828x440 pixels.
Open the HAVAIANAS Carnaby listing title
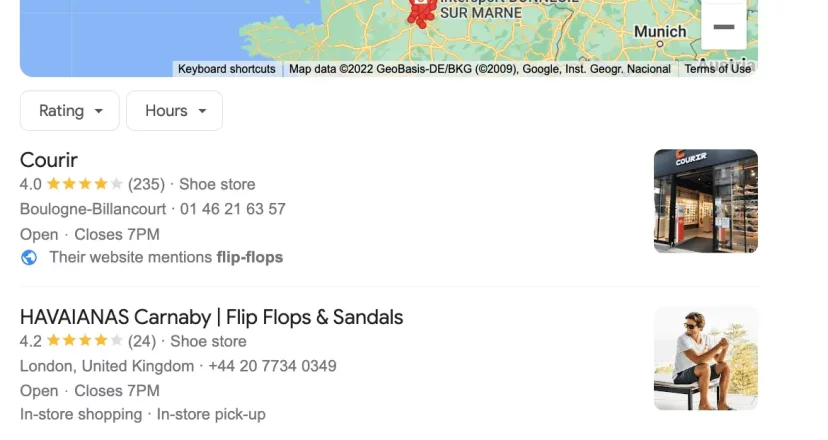pos(211,317)
